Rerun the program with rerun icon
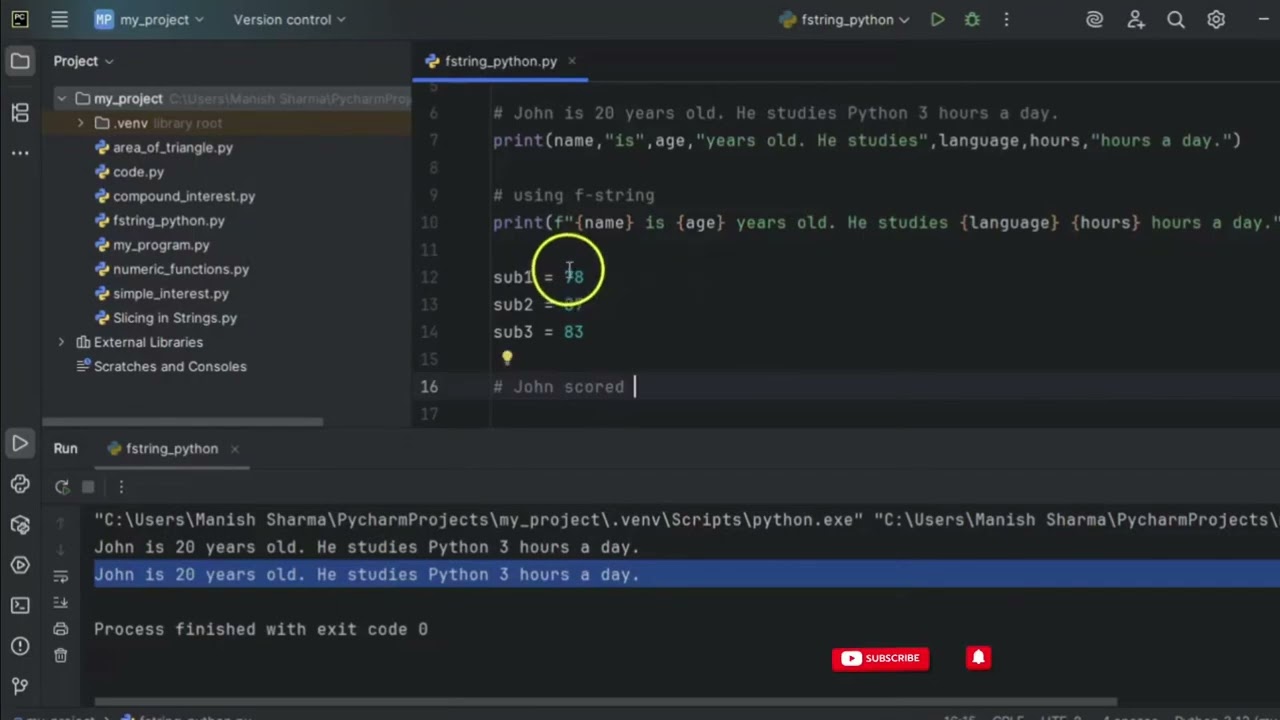Image resolution: width=1280 pixels, height=720 pixels. 62,487
